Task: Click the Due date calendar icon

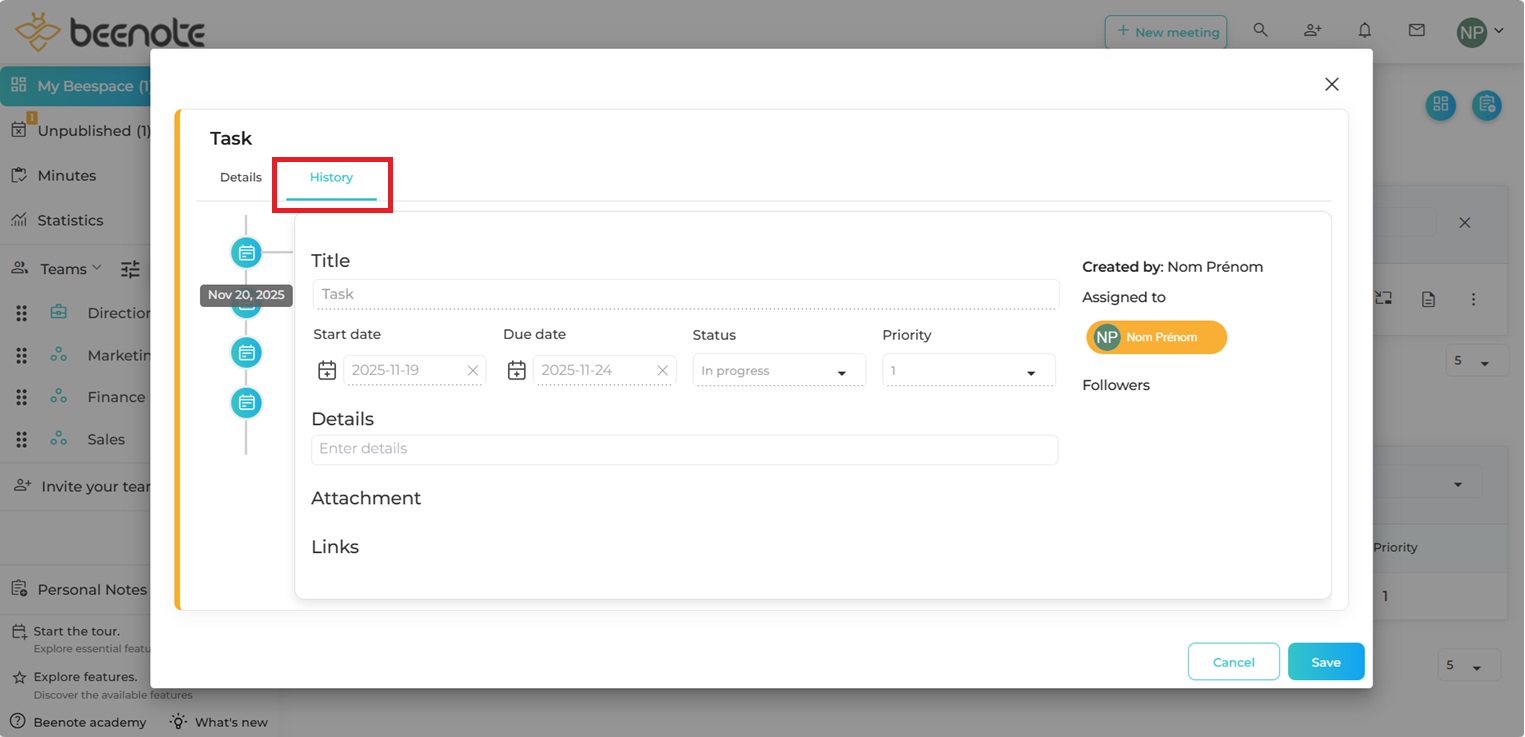Action: click(516, 371)
